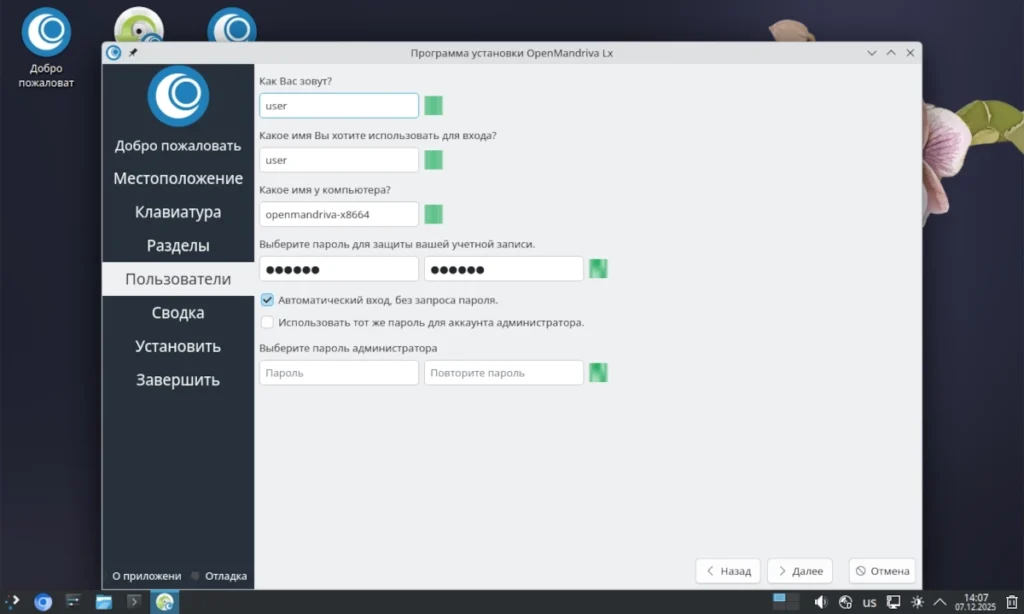Select the 'Пользователи' step
Image resolution: width=1024 pixels, height=614 pixels.
[178, 279]
